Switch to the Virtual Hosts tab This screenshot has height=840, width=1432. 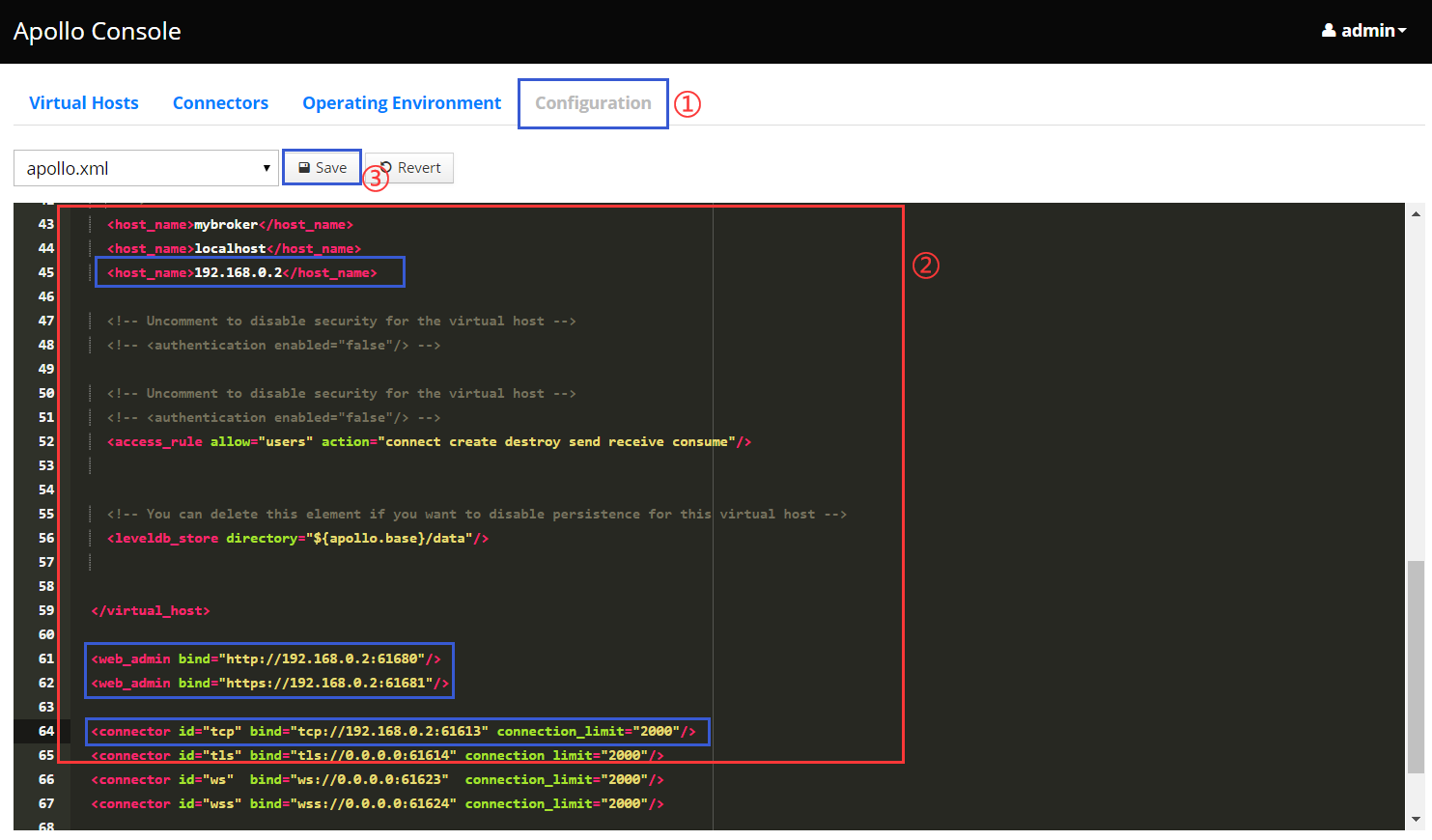tap(84, 103)
